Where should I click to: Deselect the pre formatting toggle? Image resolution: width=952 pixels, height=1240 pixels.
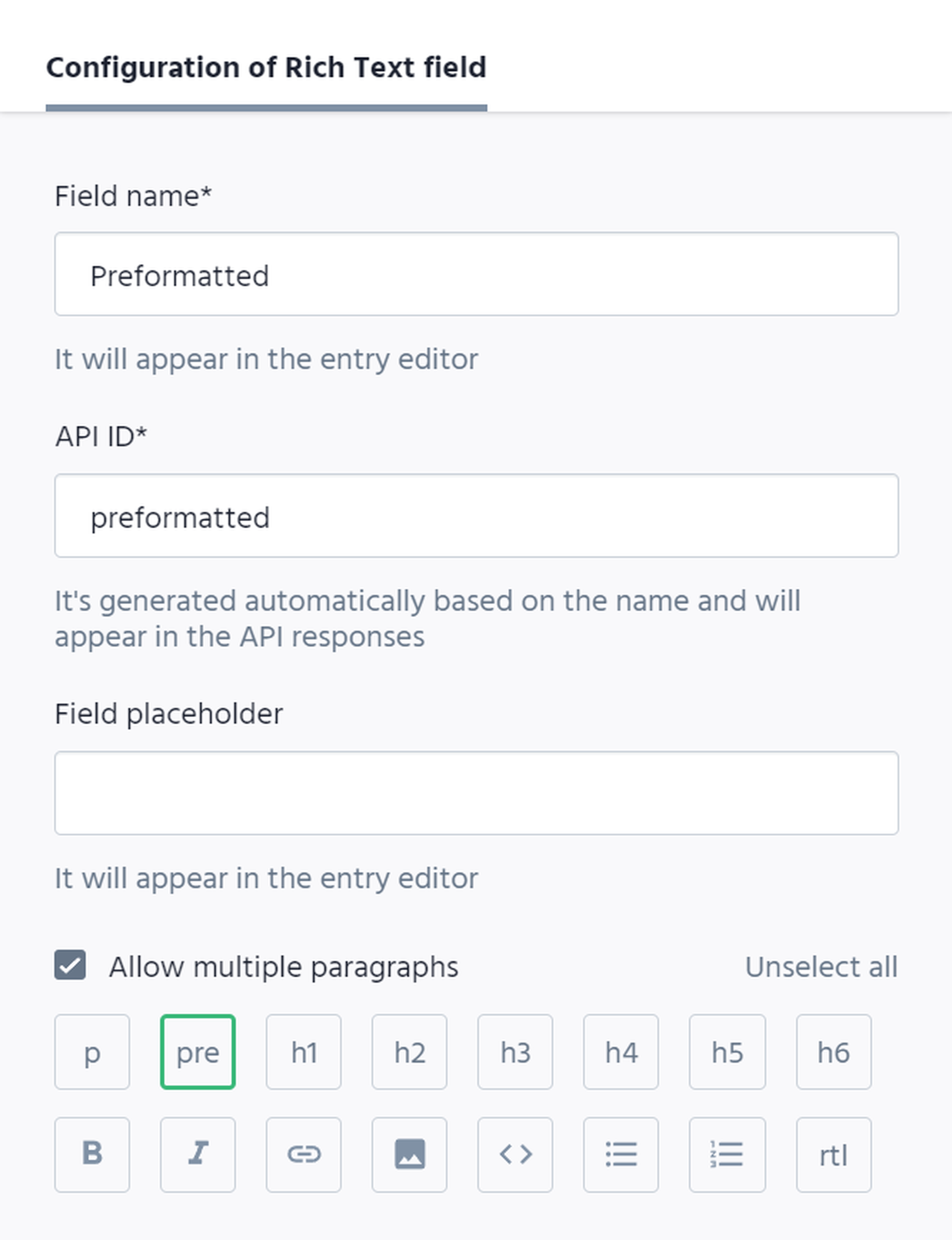pyautogui.click(x=198, y=1053)
